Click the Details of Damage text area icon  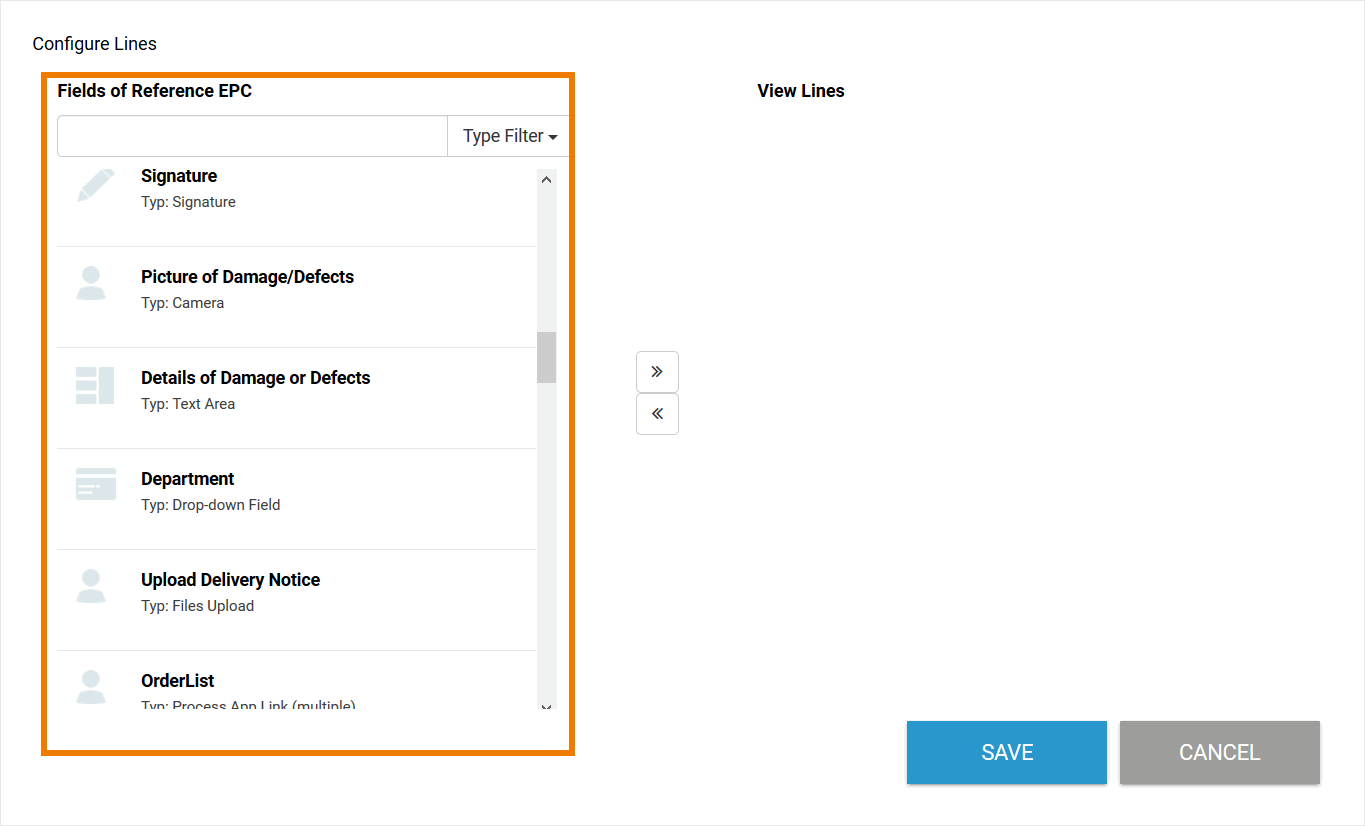pyautogui.click(x=95, y=385)
